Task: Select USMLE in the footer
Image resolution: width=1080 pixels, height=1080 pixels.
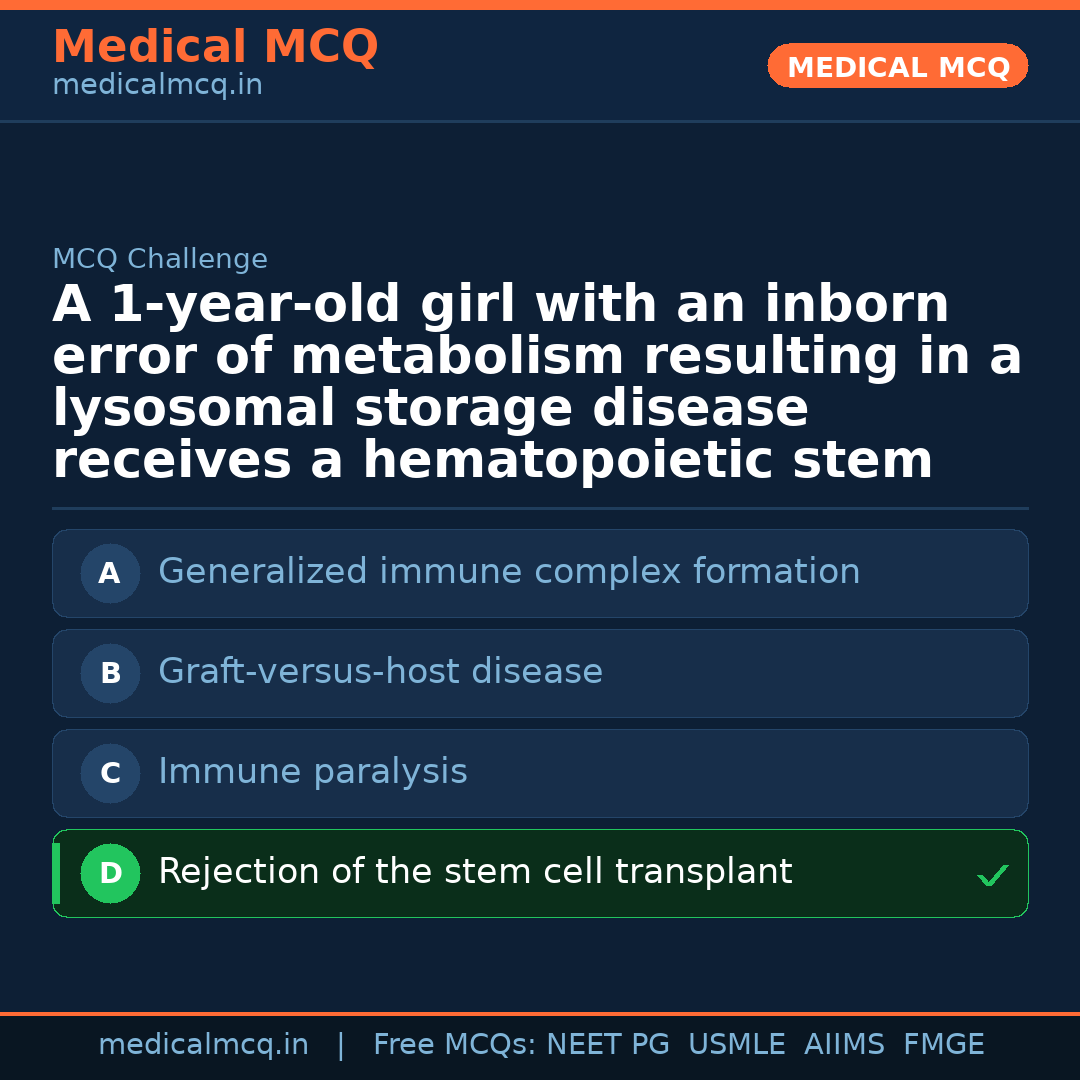Action: pos(736,1045)
